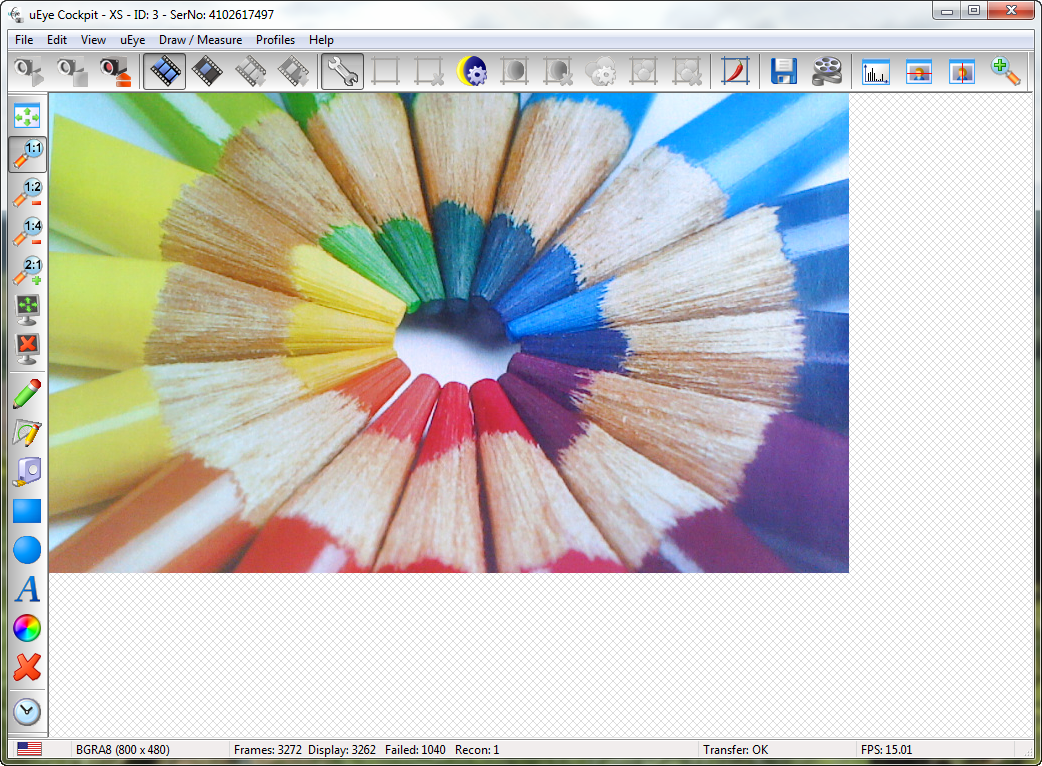The width and height of the screenshot is (1042, 766).
Task: Select the blue rectangle draw tool
Action: tap(27, 512)
